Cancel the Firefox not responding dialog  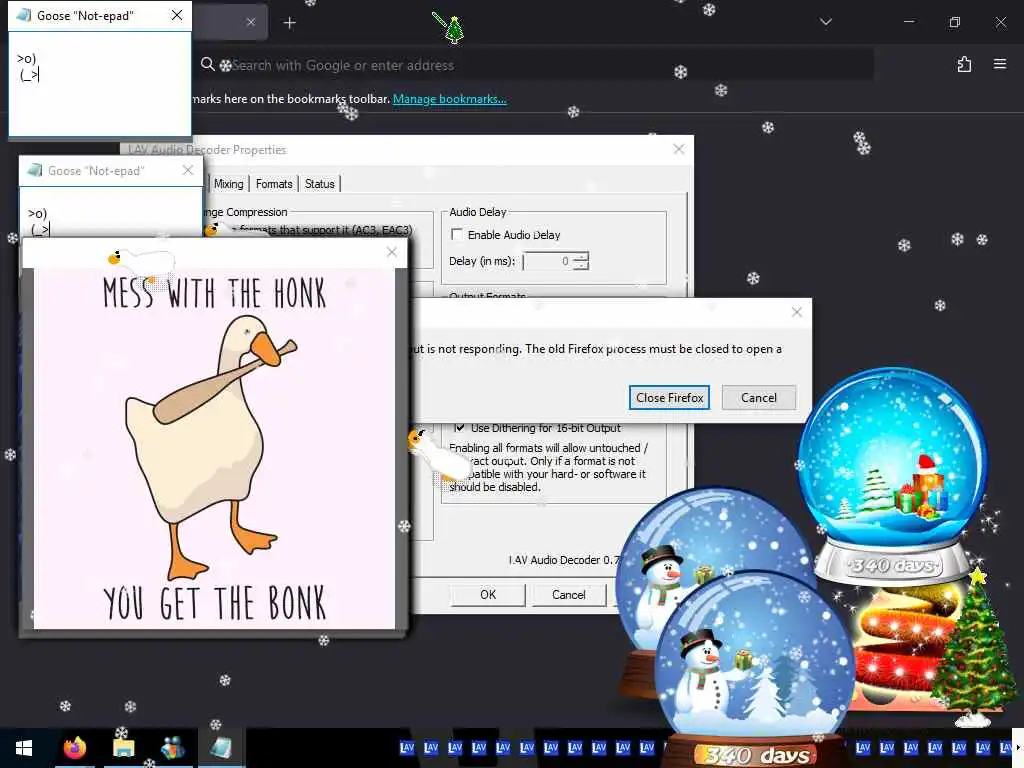point(758,398)
